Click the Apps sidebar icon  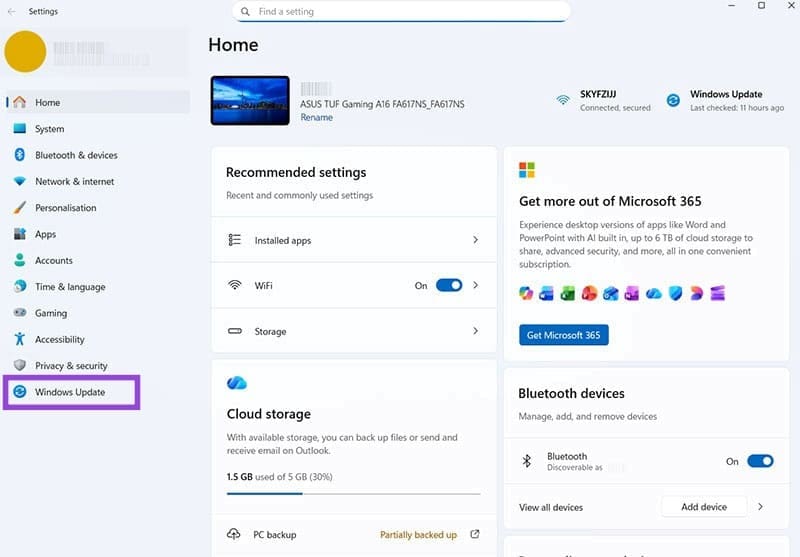(19, 234)
